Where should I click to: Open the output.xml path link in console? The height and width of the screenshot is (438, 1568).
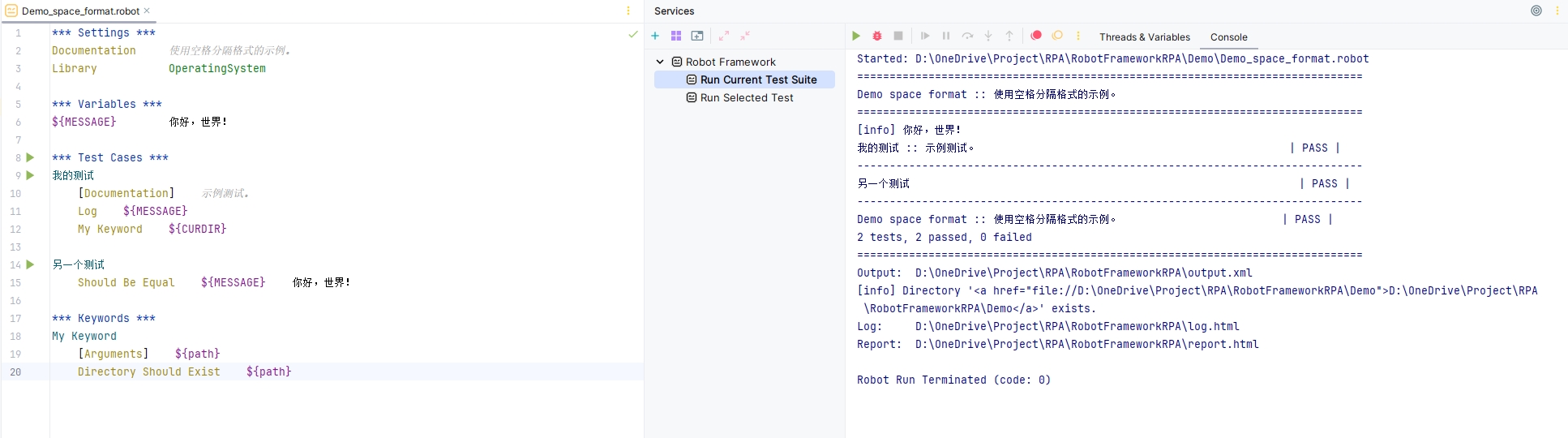tap(1084, 273)
